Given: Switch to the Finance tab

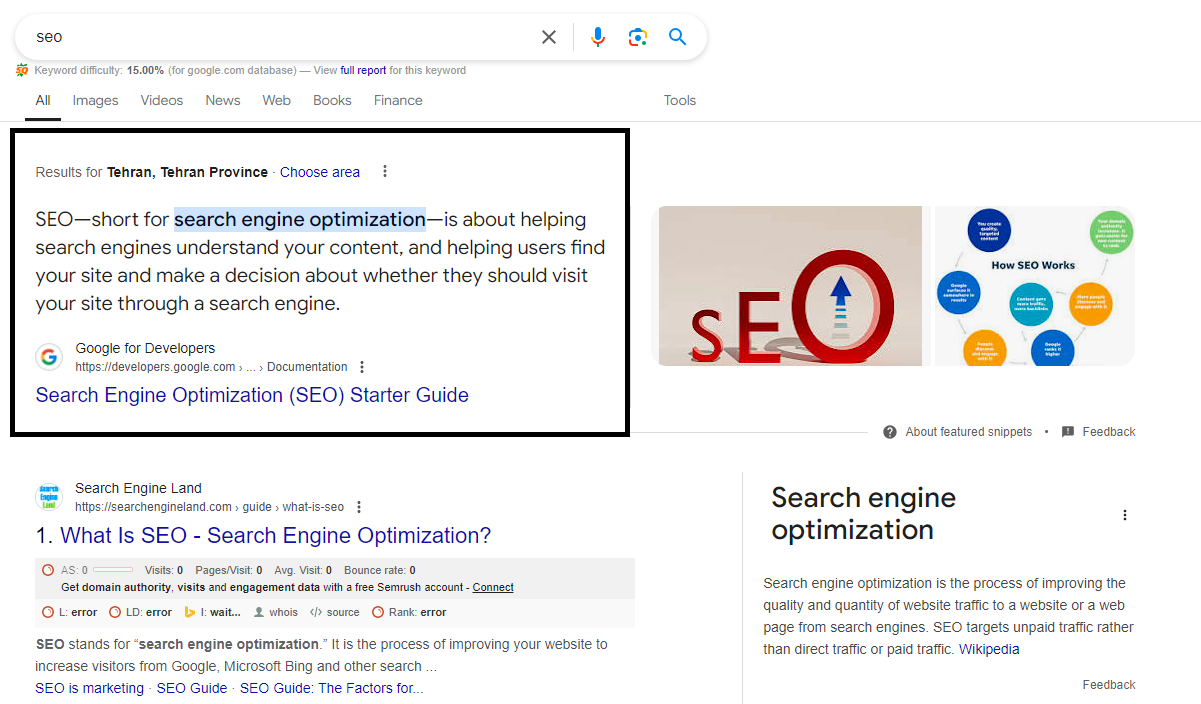Looking at the screenshot, I should coord(398,100).
